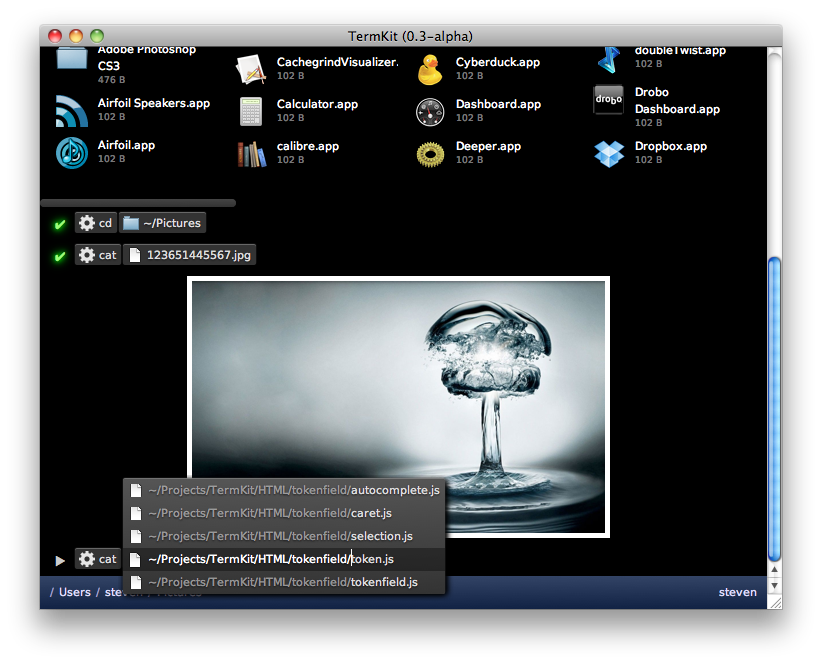Viewport: 822px width, 664px height.
Task: Click the Airfoil.app music icon
Action: (72, 152)
